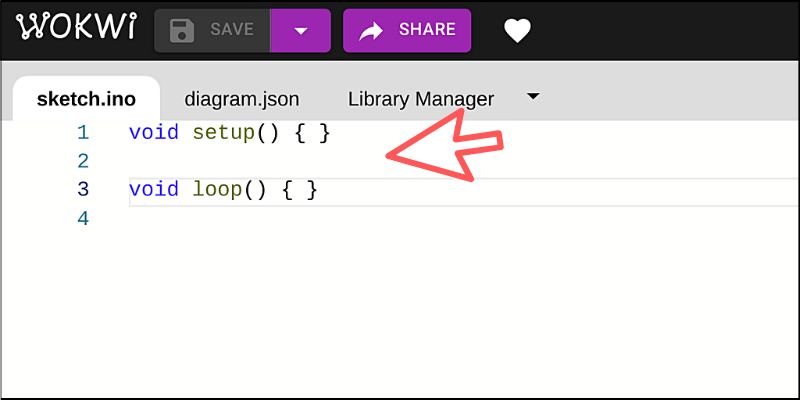This screenshot has height=400, width=800.
Task: Expand the file tabs dropdown triangle
Action: pyautogui.click(x=533, y=96)
